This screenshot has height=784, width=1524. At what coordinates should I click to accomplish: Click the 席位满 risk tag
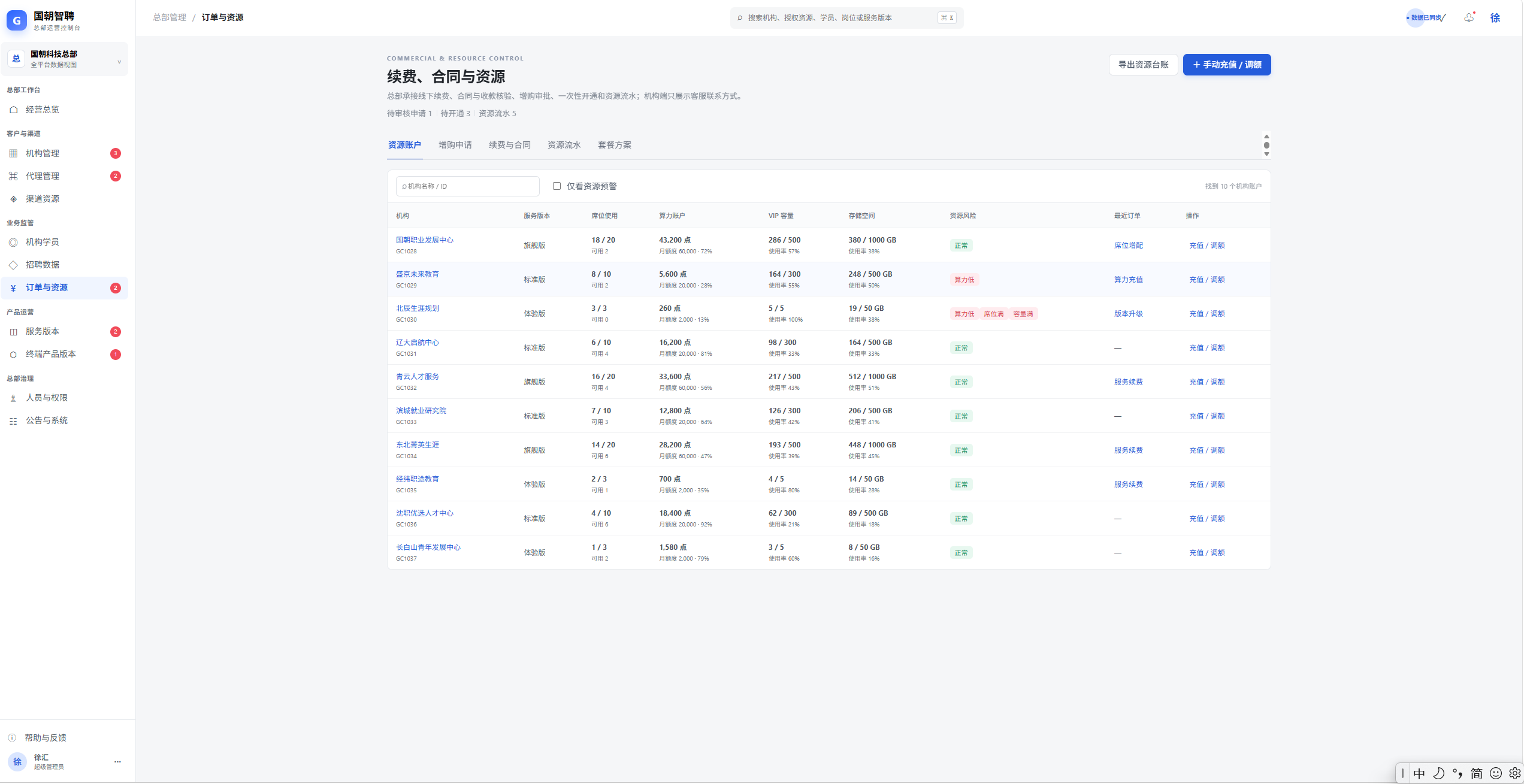[x=993, y=314]
